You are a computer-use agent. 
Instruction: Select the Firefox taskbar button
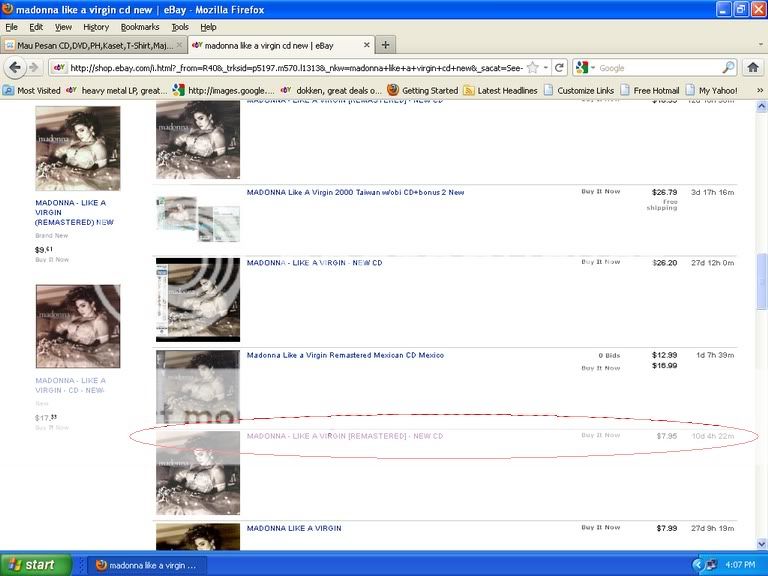coord(147,565)
